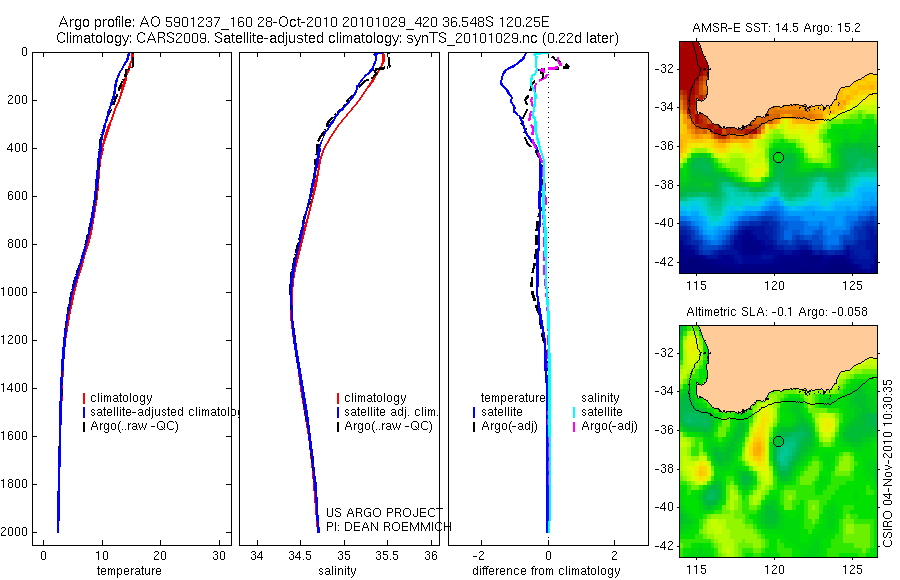Click magenta salinity Argo(-adj) legend marker

(574, 426)
